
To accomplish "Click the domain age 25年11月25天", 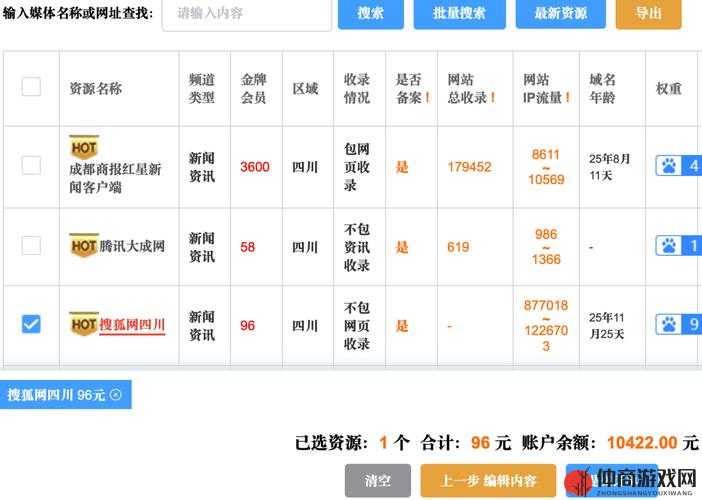I will pos(607,325).
